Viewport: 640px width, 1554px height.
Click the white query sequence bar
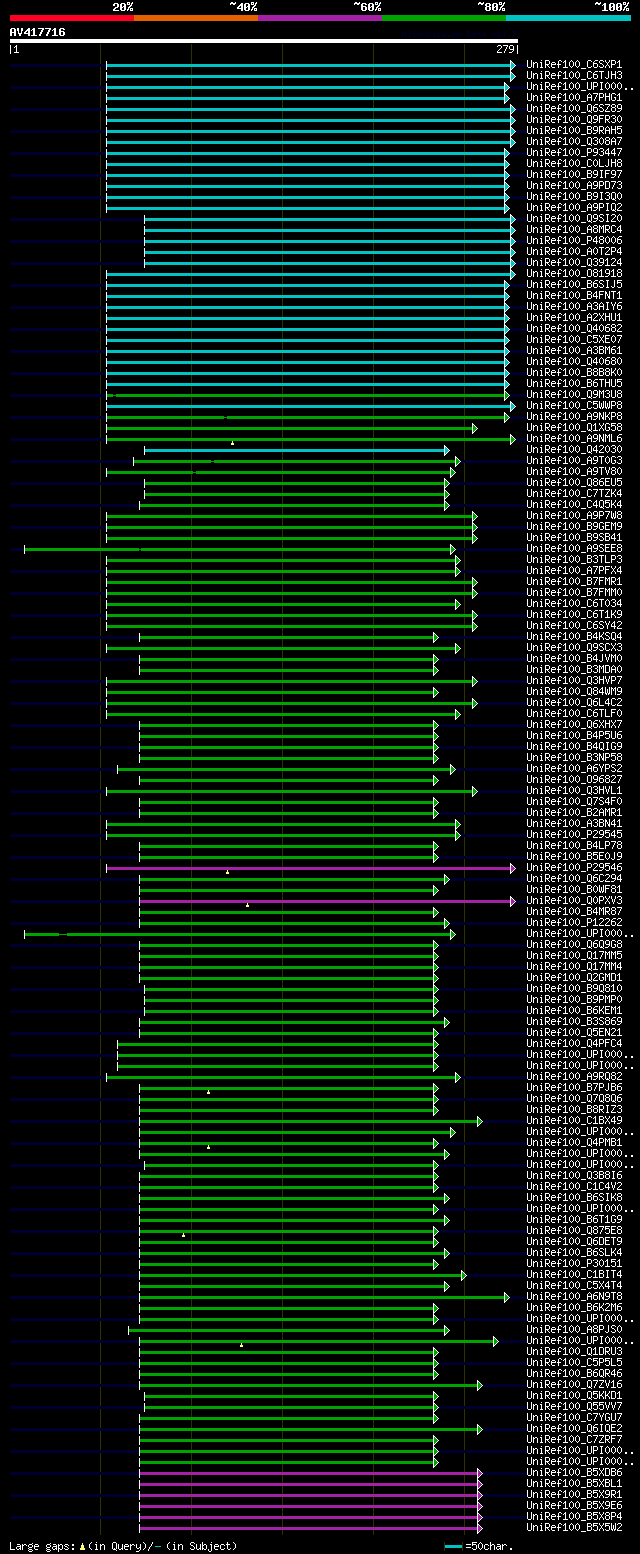pyautogui.click(x=264, y=41)
